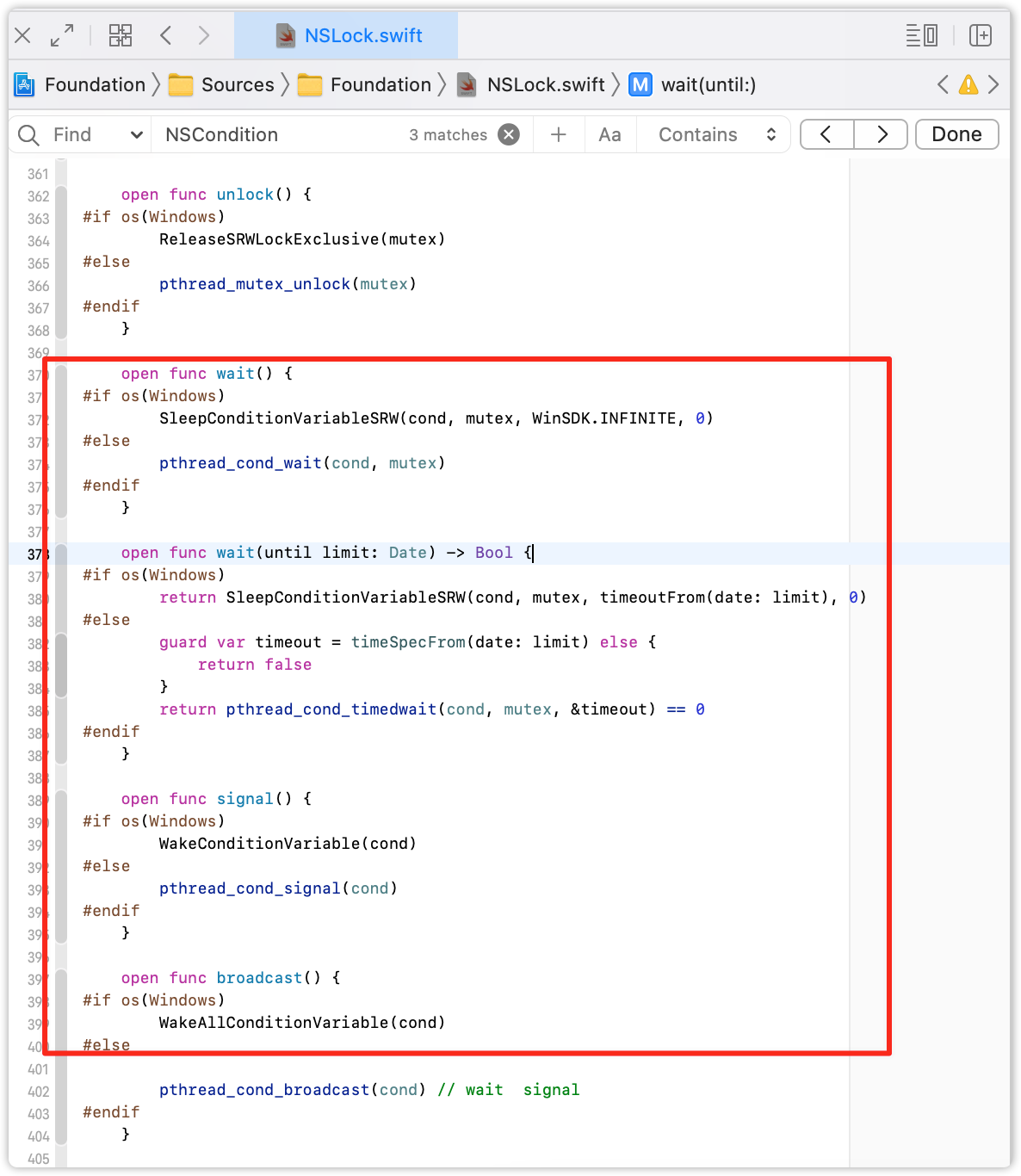Image resolution: width=1021 pixels, height=1176 pixels.
Task: Jump to previous issue chevron
Action: (x=944, y=84)
